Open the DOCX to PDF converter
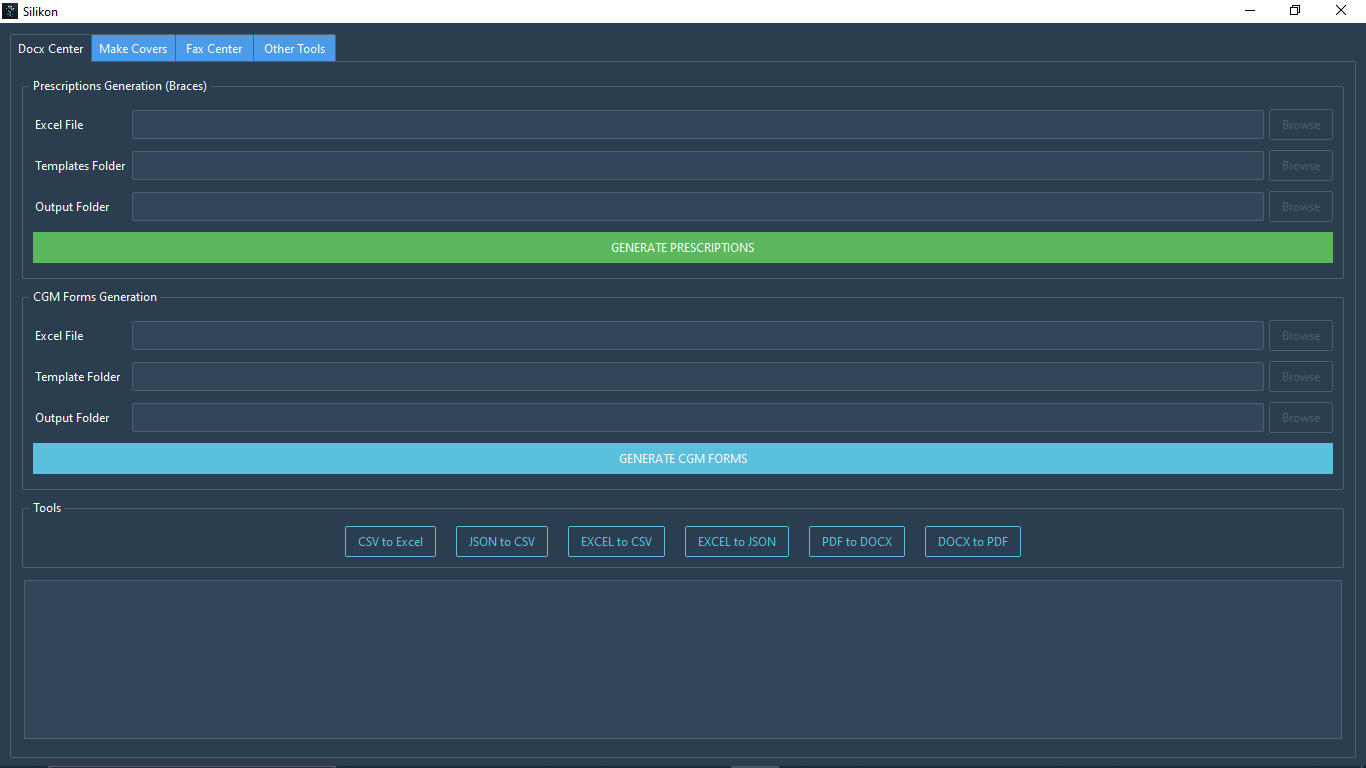 pyautogui.click(x=973, y=542)
